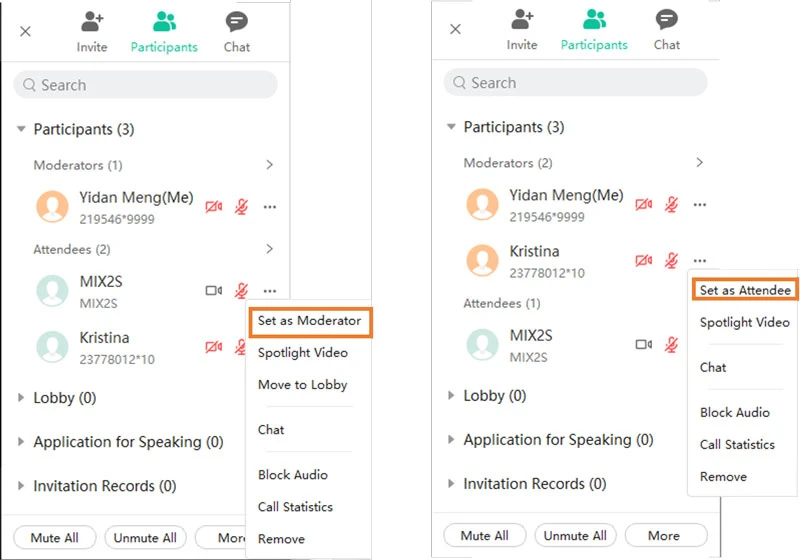Open Yidan Meng's more options in right panel

[700, 205]
